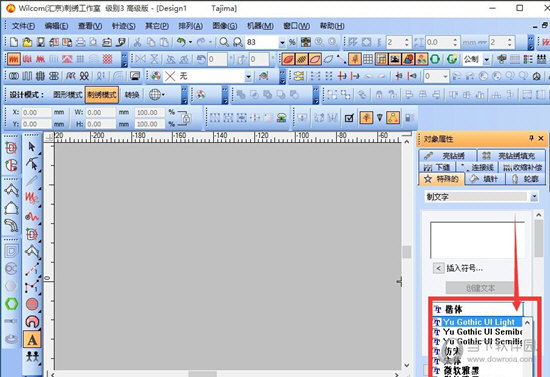The image size is (550, 377).
Task: Undo the last action
Action: point(181,42)
